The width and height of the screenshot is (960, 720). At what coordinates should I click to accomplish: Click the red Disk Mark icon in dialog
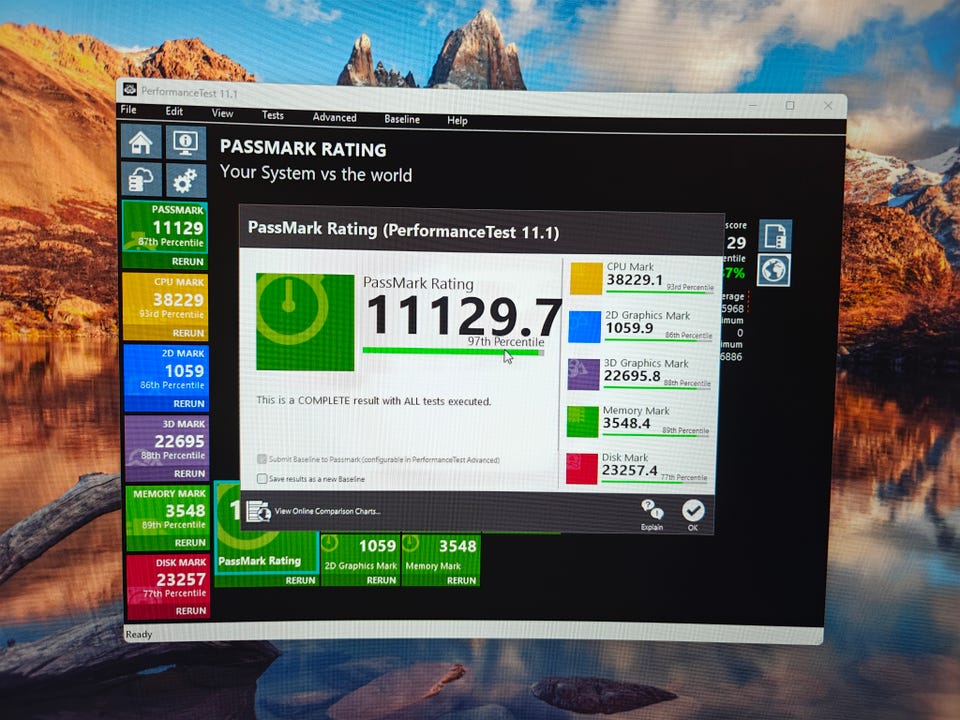(x=582, y=468)
